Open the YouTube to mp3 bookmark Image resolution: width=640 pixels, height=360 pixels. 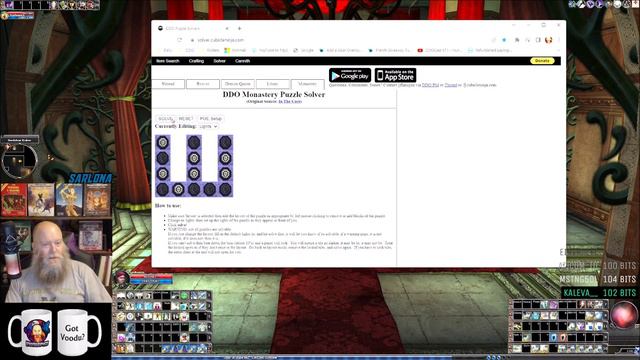pos(270,50)
